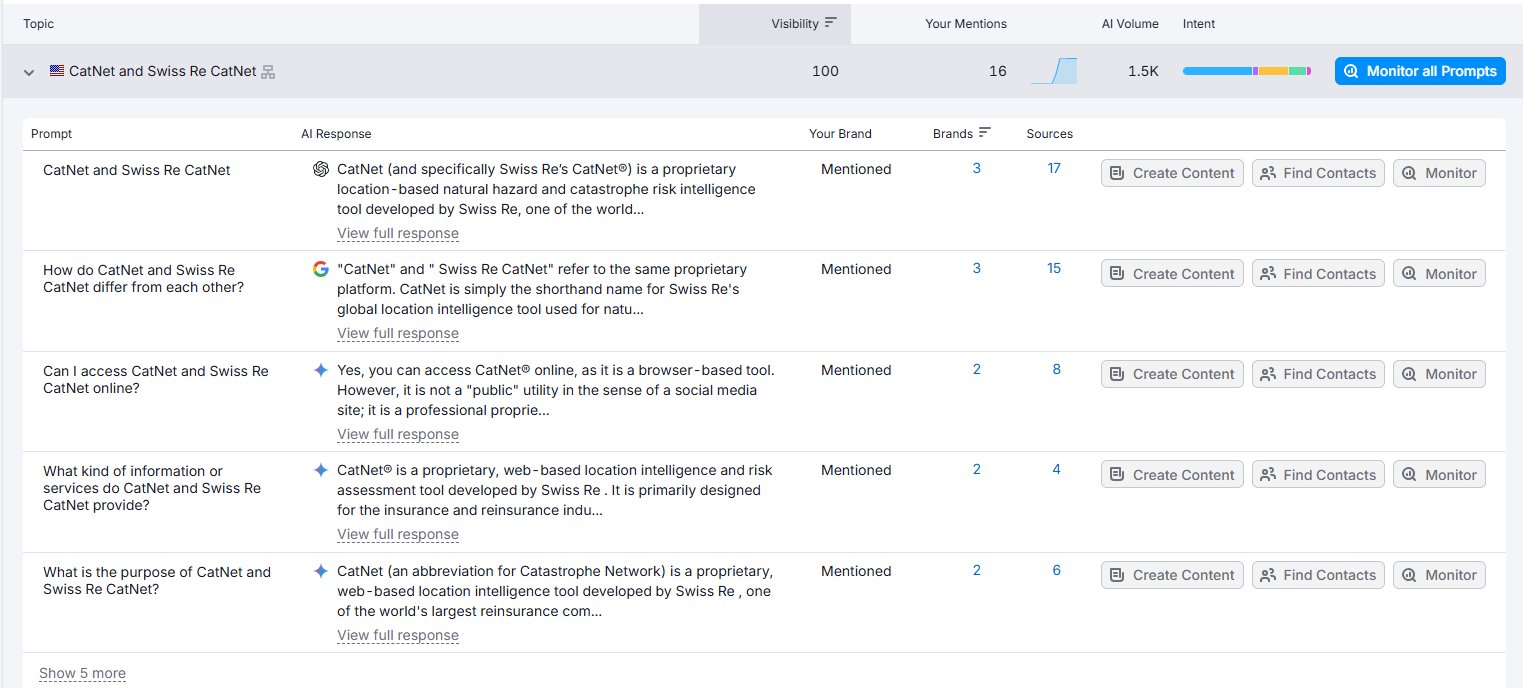This screenshot has width=1523, height=688.
Task: Click the Mentioned status in the first prompt row
Action: (856, 169)
